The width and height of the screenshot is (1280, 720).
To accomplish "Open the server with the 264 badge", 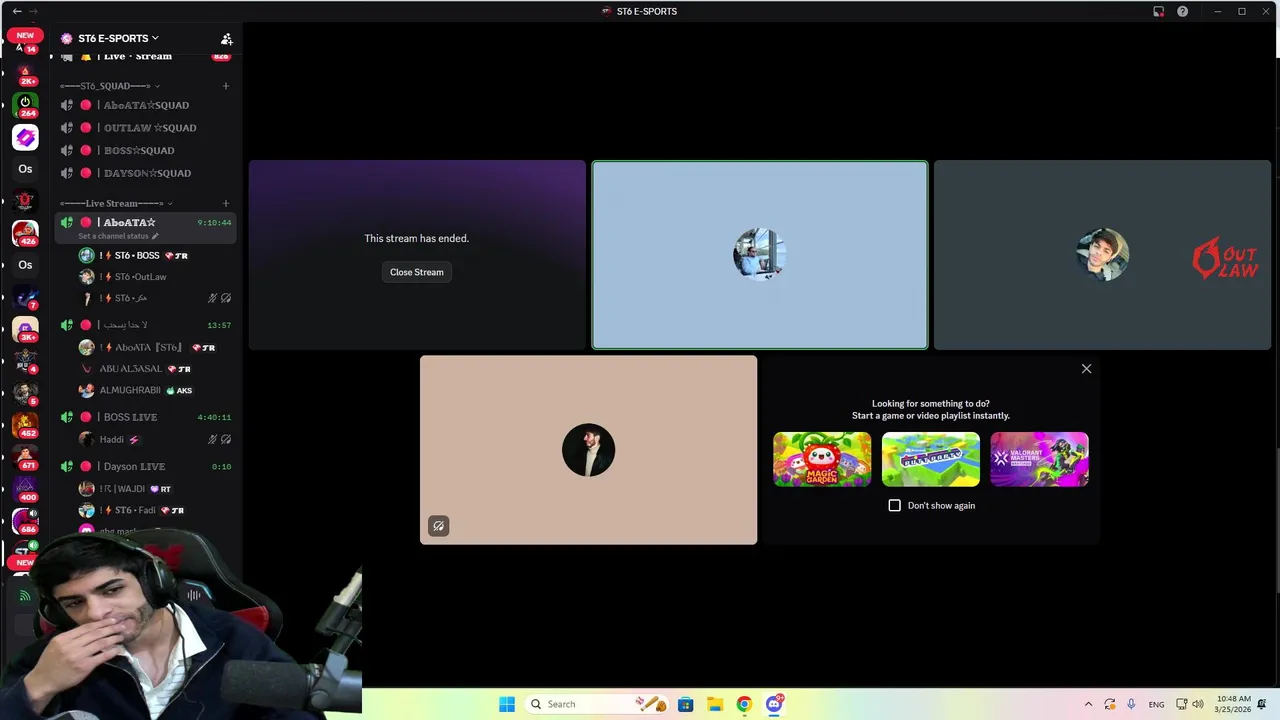I will 25,105.
